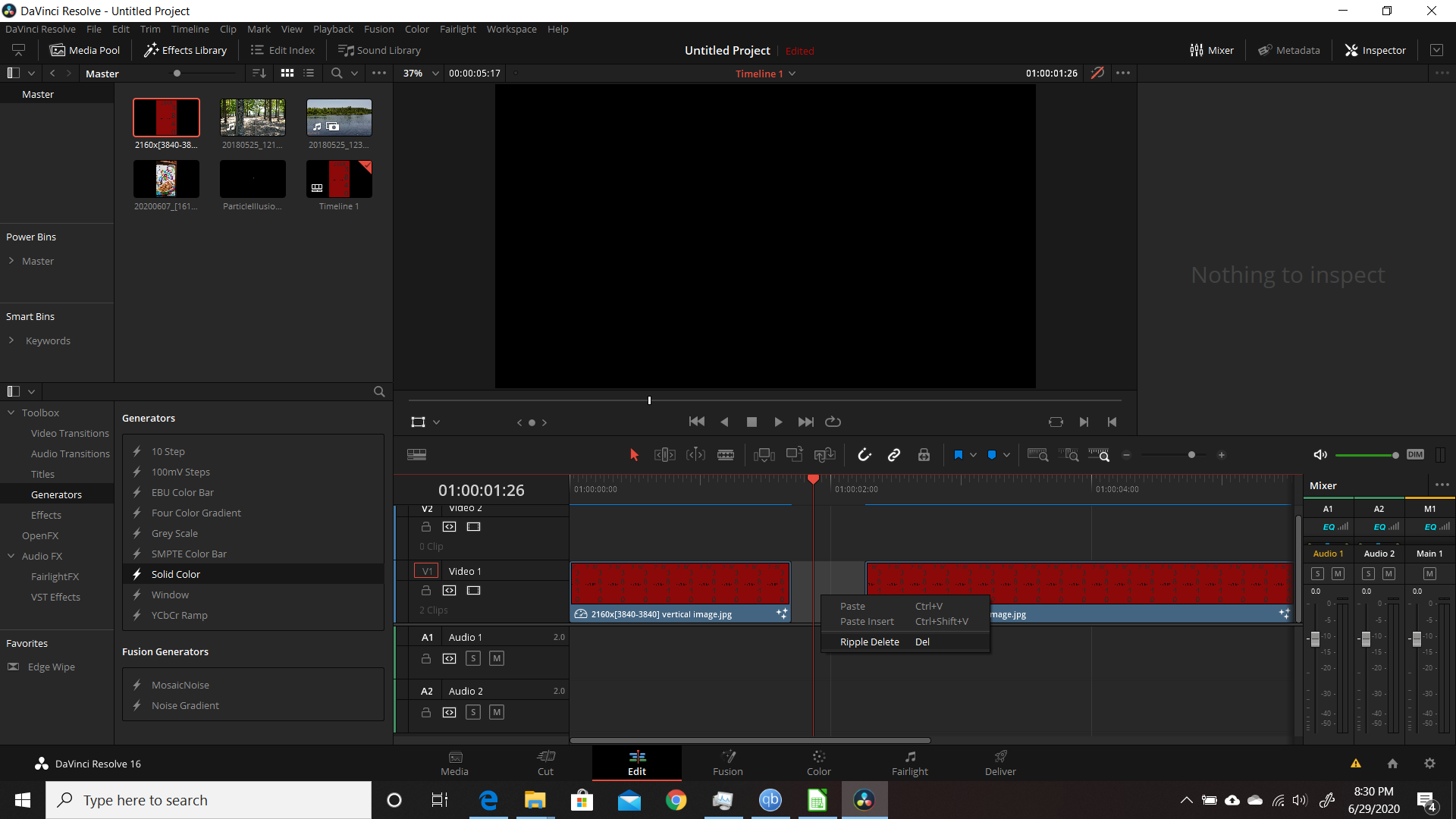1456x819 pixels.
Task: Mute Audio 2 track header
Action: pos(497,712)
